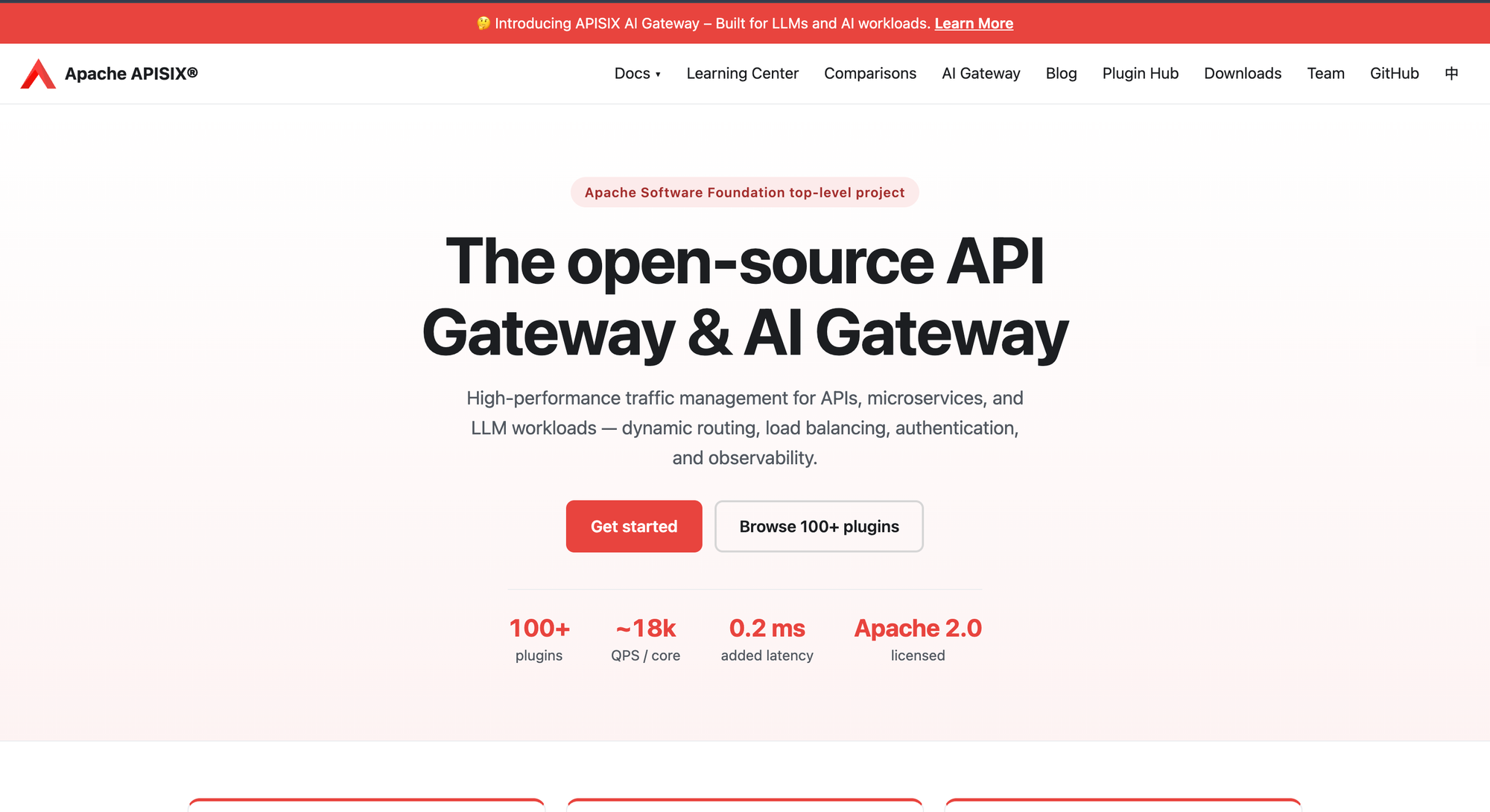Open the AI Gateway nav item
The image size is (1490, 812).
(x=980, y=73)
